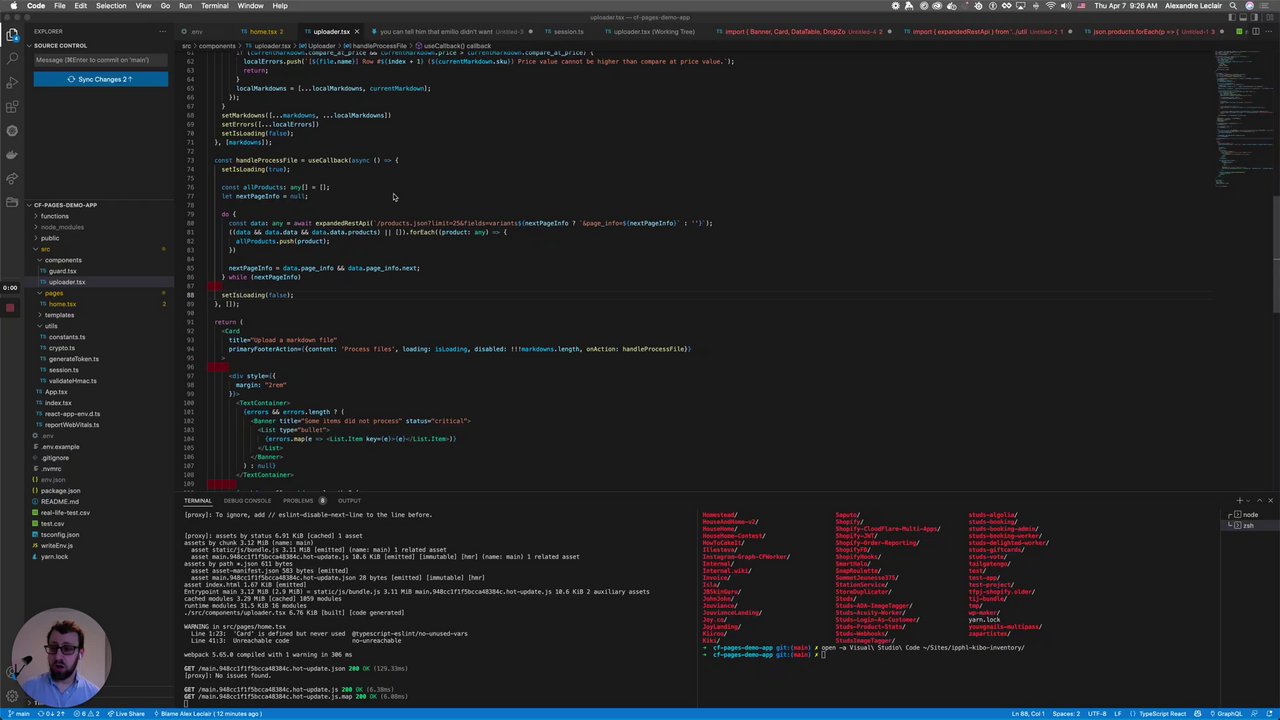Collapse the Source Control section
1280x720 pixels.
click(x=60, y=45)
